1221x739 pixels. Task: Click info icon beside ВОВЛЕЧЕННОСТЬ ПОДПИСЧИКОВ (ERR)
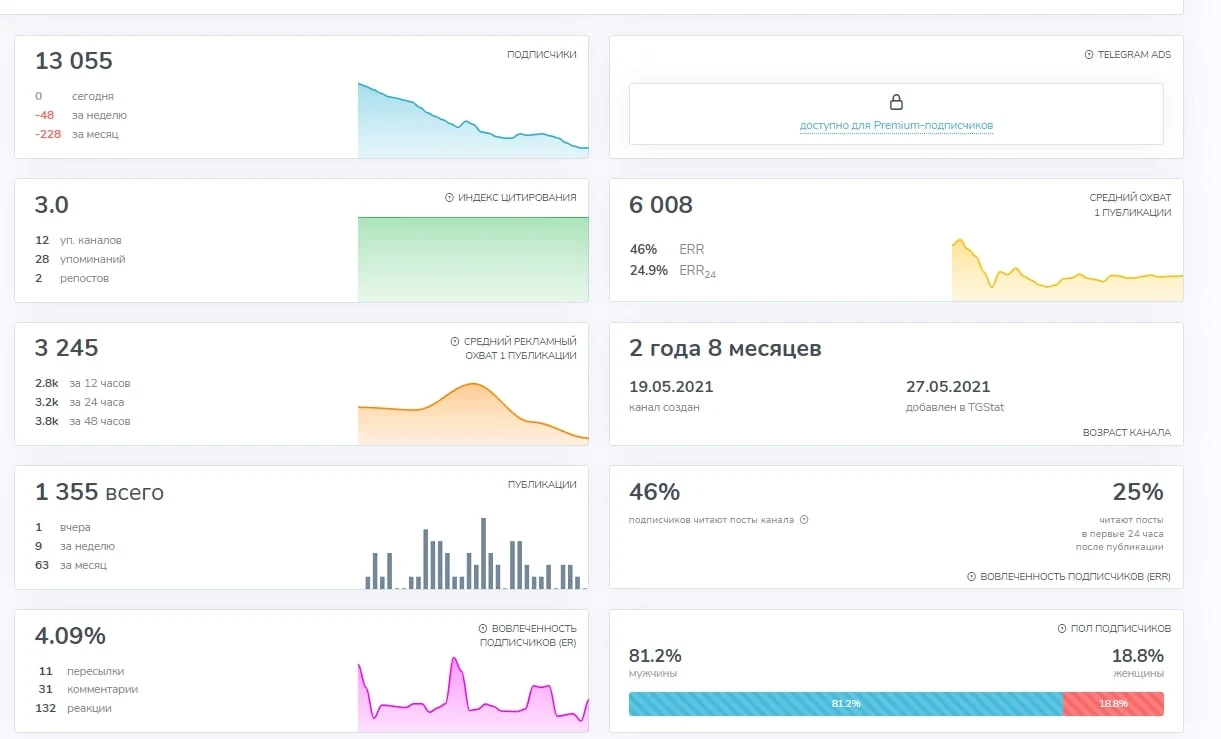pos(971,577)
